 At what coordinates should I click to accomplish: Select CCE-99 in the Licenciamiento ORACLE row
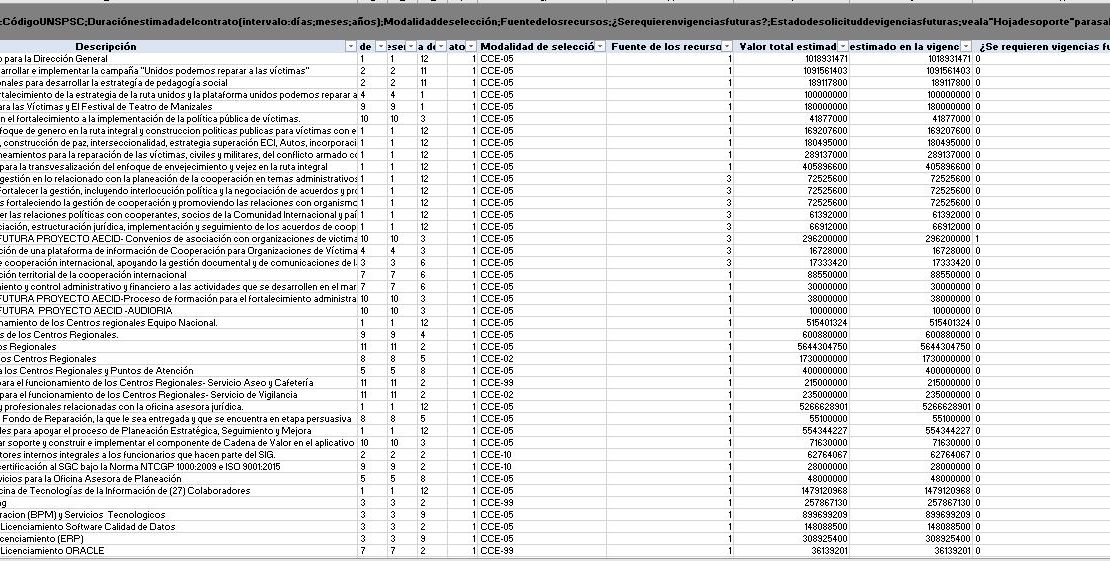542,551
